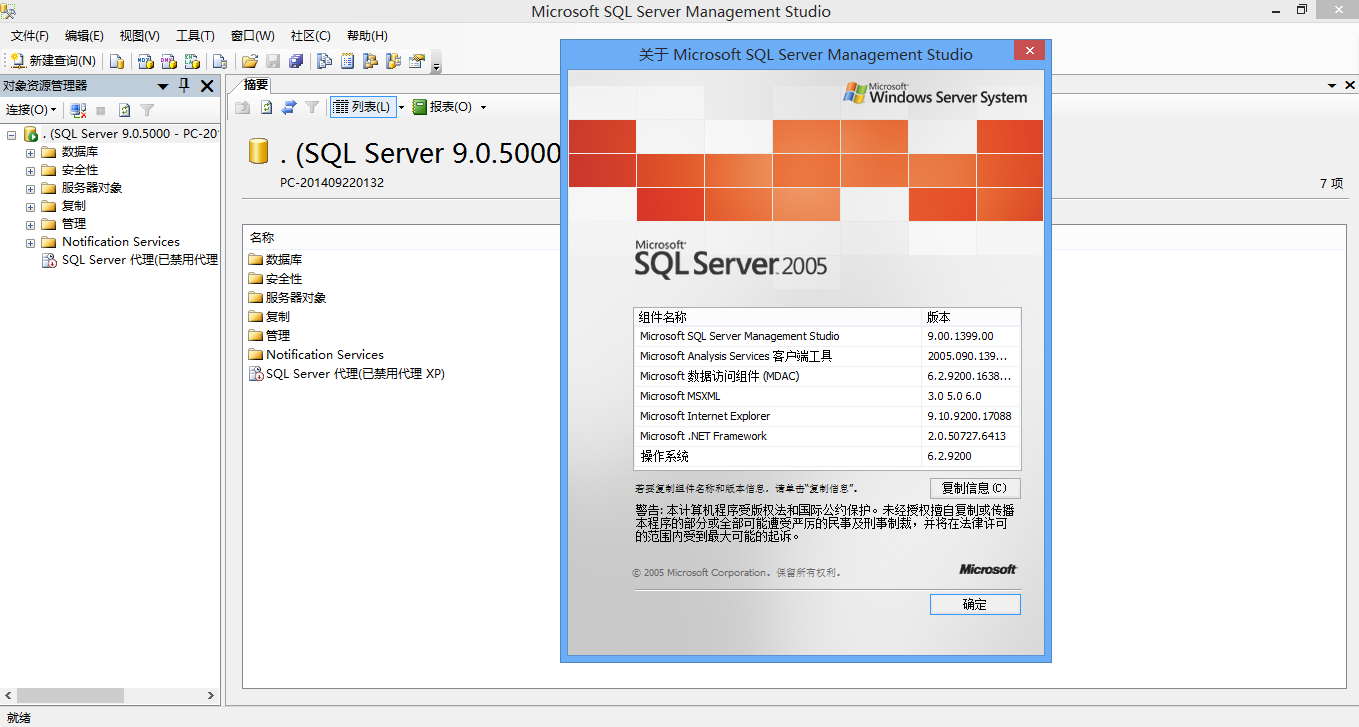Click 确定 to close the About dialog
This screenshot has width=1359, height=727.
[x=974, y=604]
